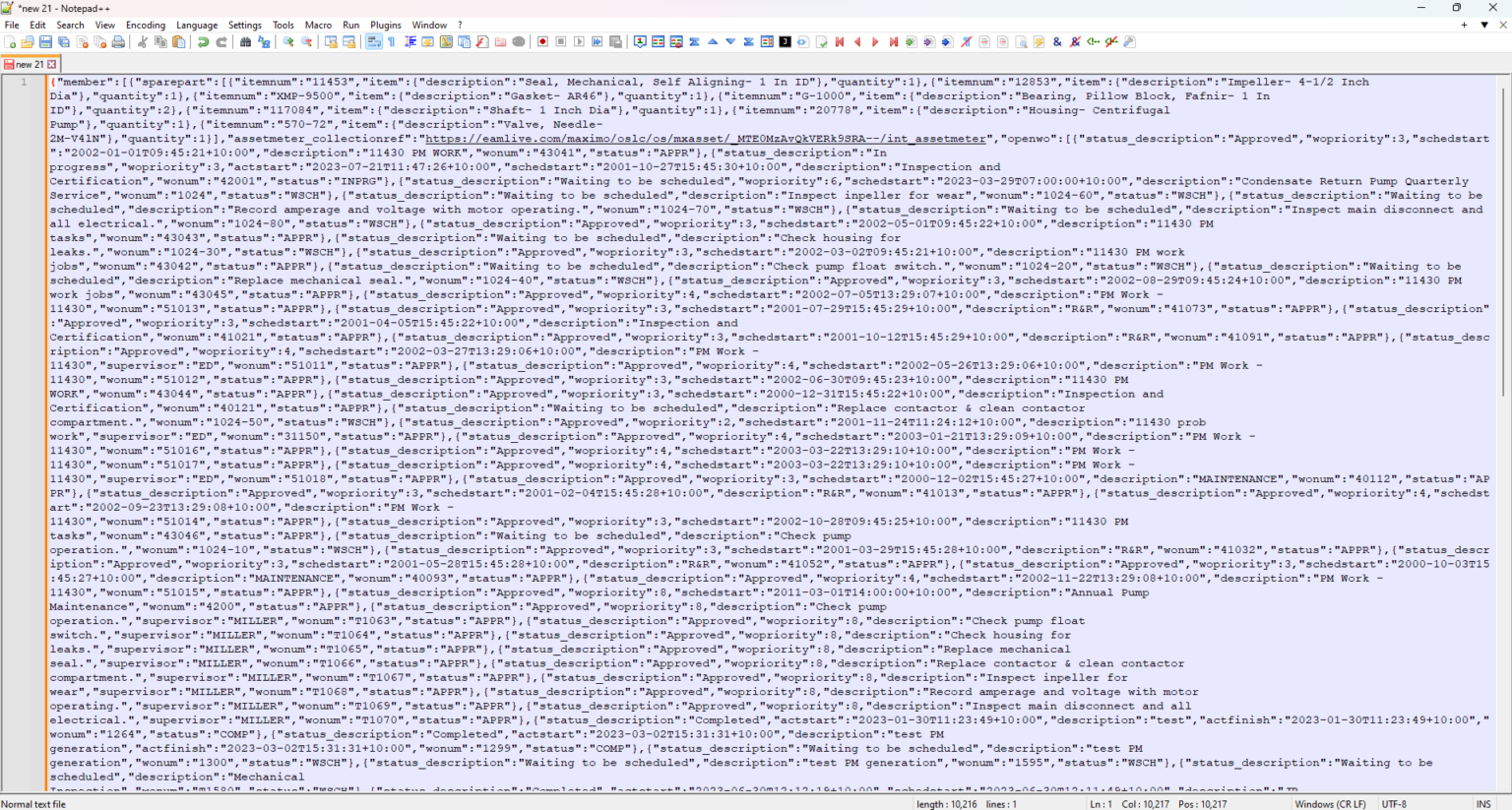
Task: Open the tab list dropdown triangle
Action: (x=1483, y=25)
